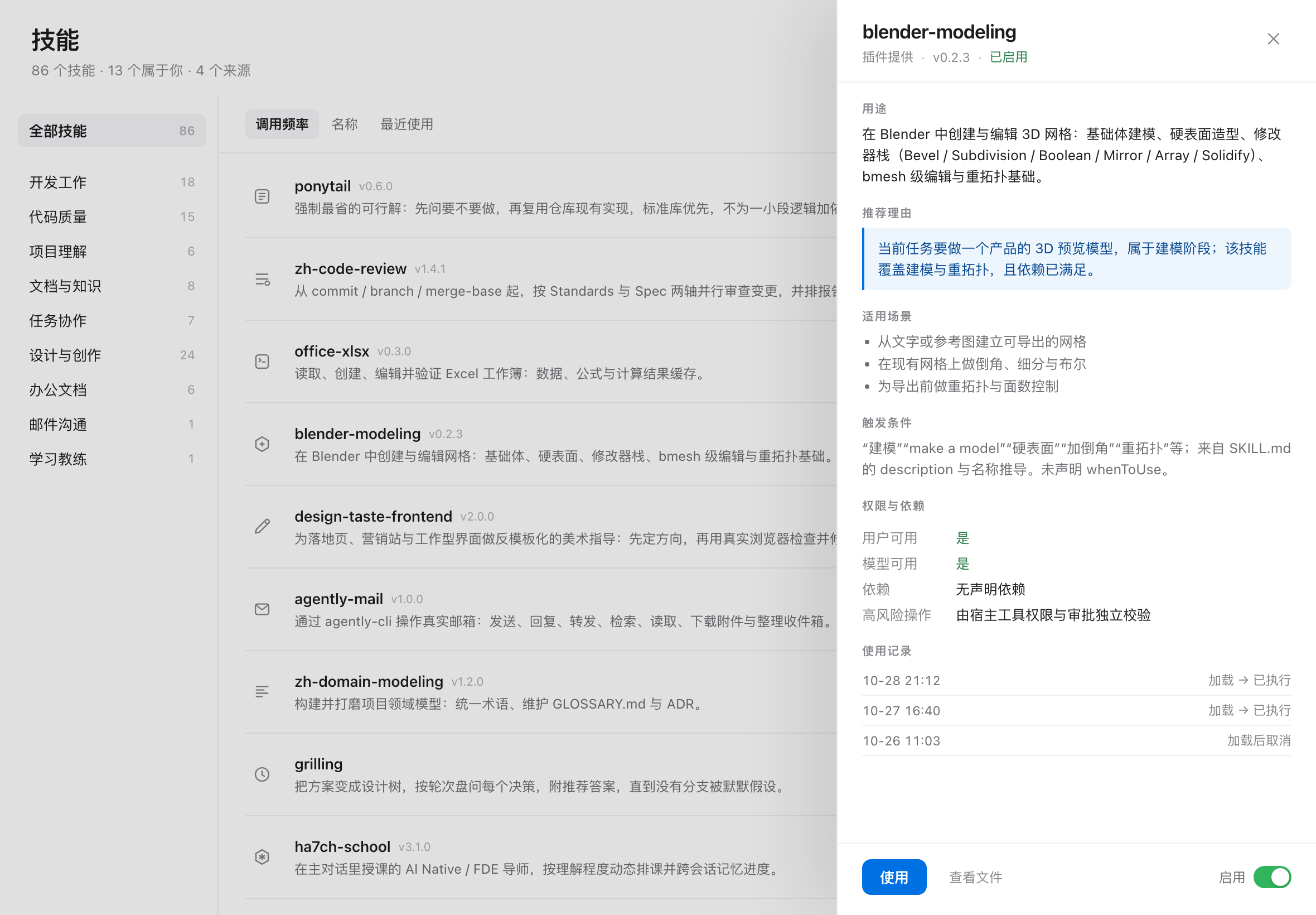Open the zh-domain-modeling skill title

369,682
